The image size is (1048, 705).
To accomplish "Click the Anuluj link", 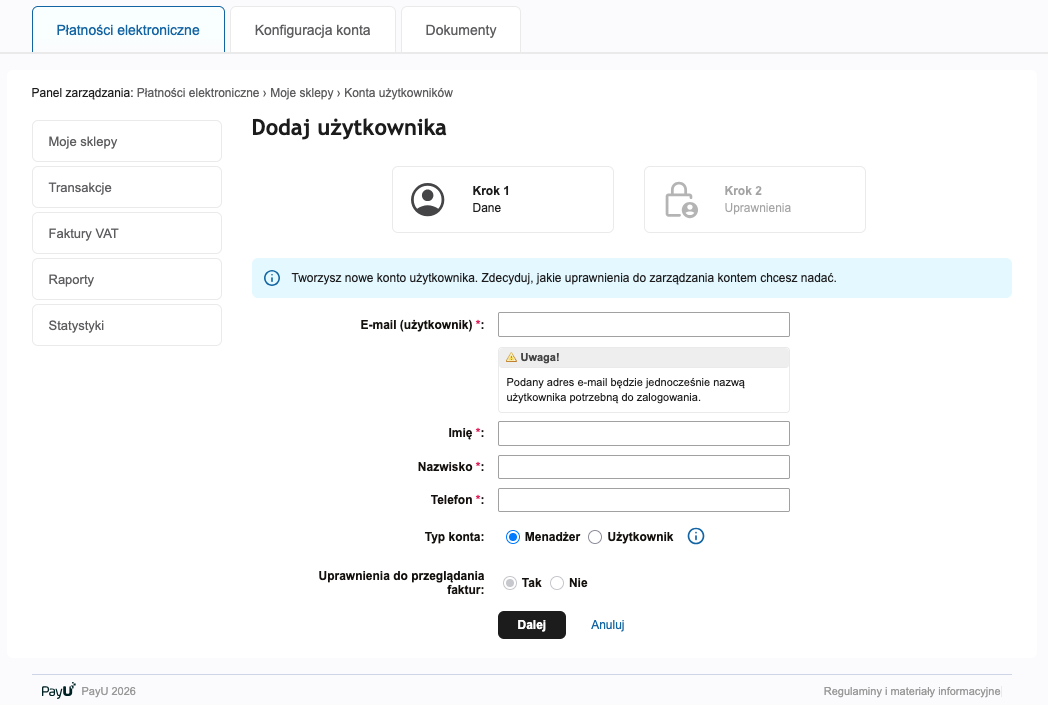I will pyautogui.click(x=607, y=624).
